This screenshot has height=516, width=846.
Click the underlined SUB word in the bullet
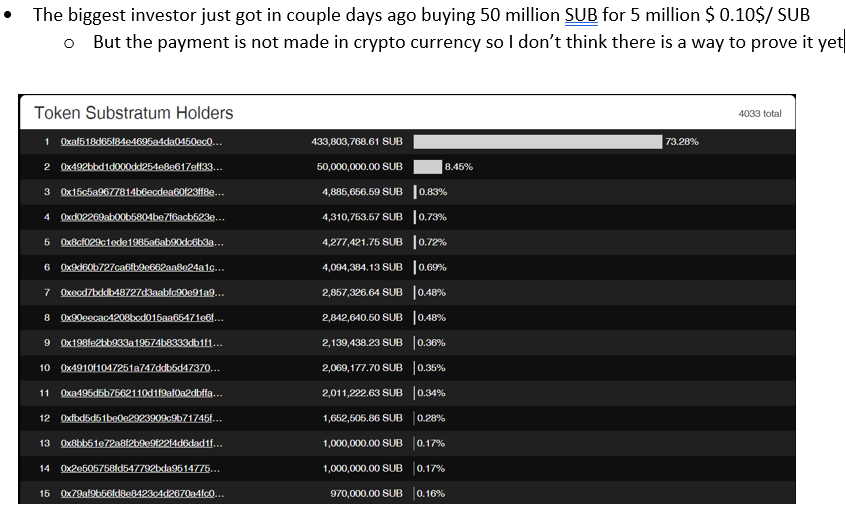581,15
